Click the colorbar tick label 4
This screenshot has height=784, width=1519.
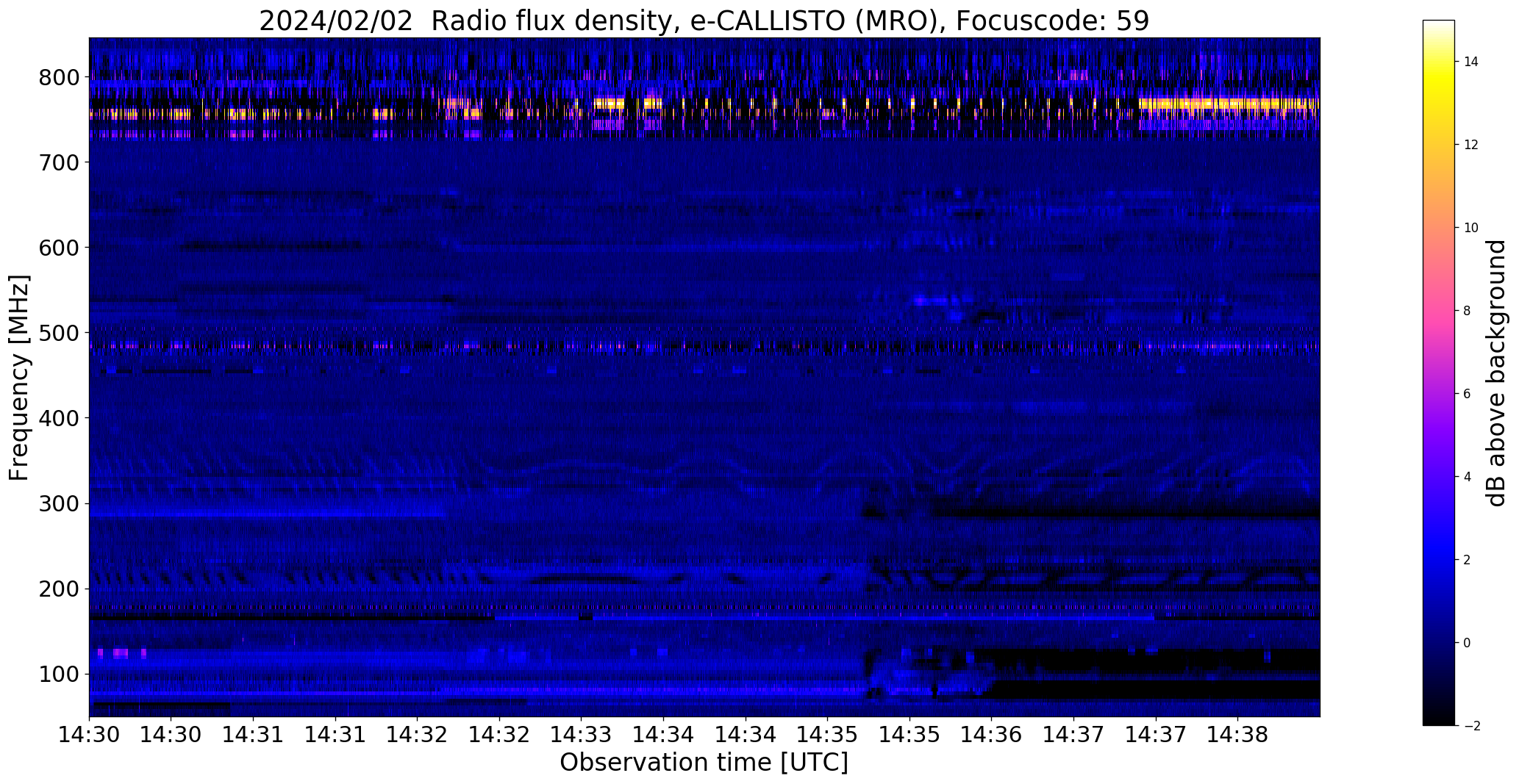[1468, 477]
